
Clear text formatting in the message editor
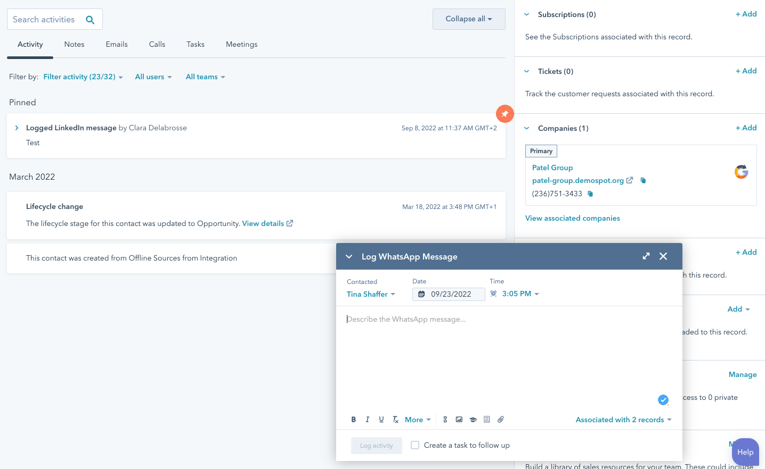tap(395, 419)
